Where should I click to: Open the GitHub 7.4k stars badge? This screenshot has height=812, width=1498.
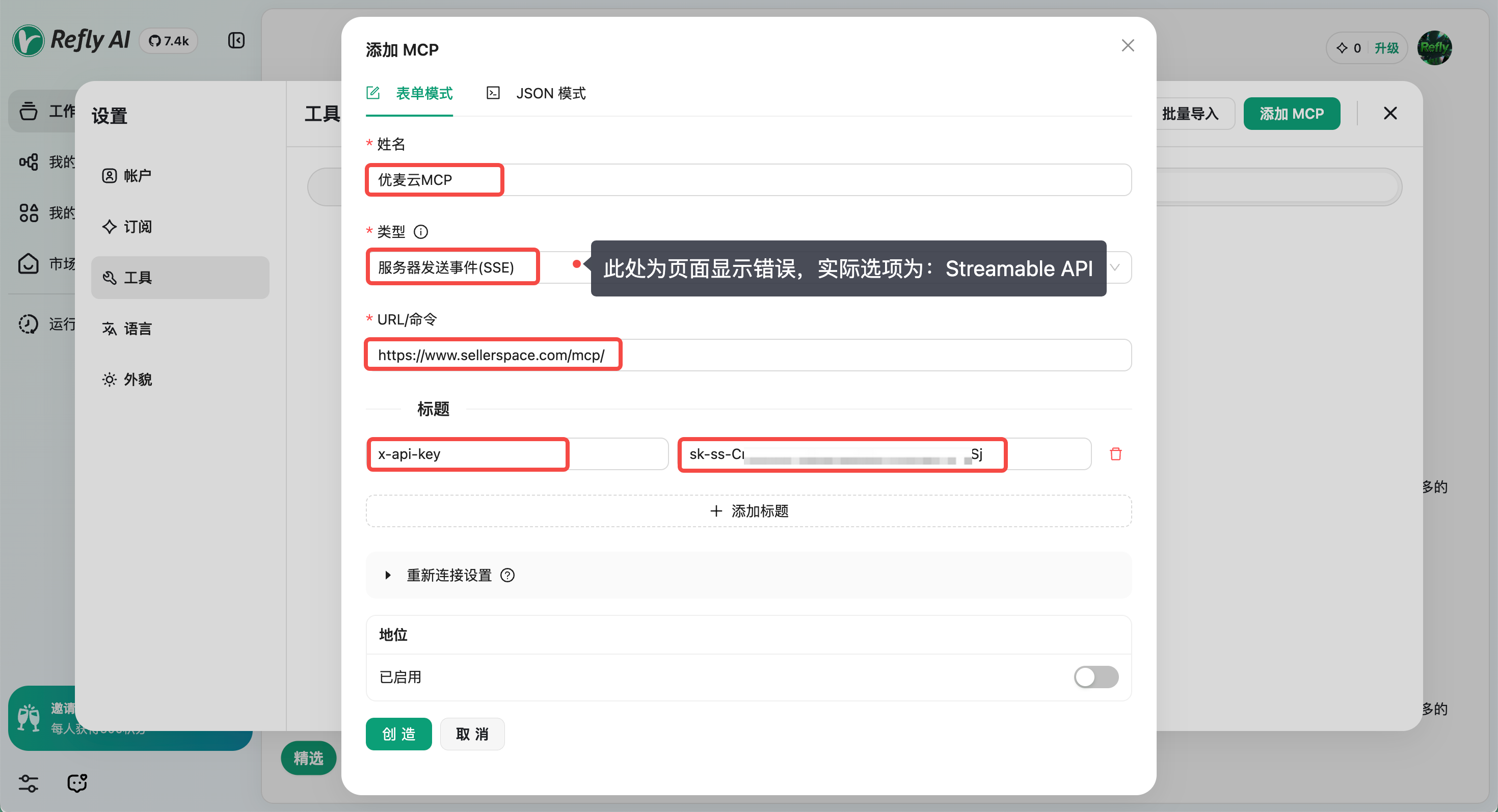click(169, 41)
